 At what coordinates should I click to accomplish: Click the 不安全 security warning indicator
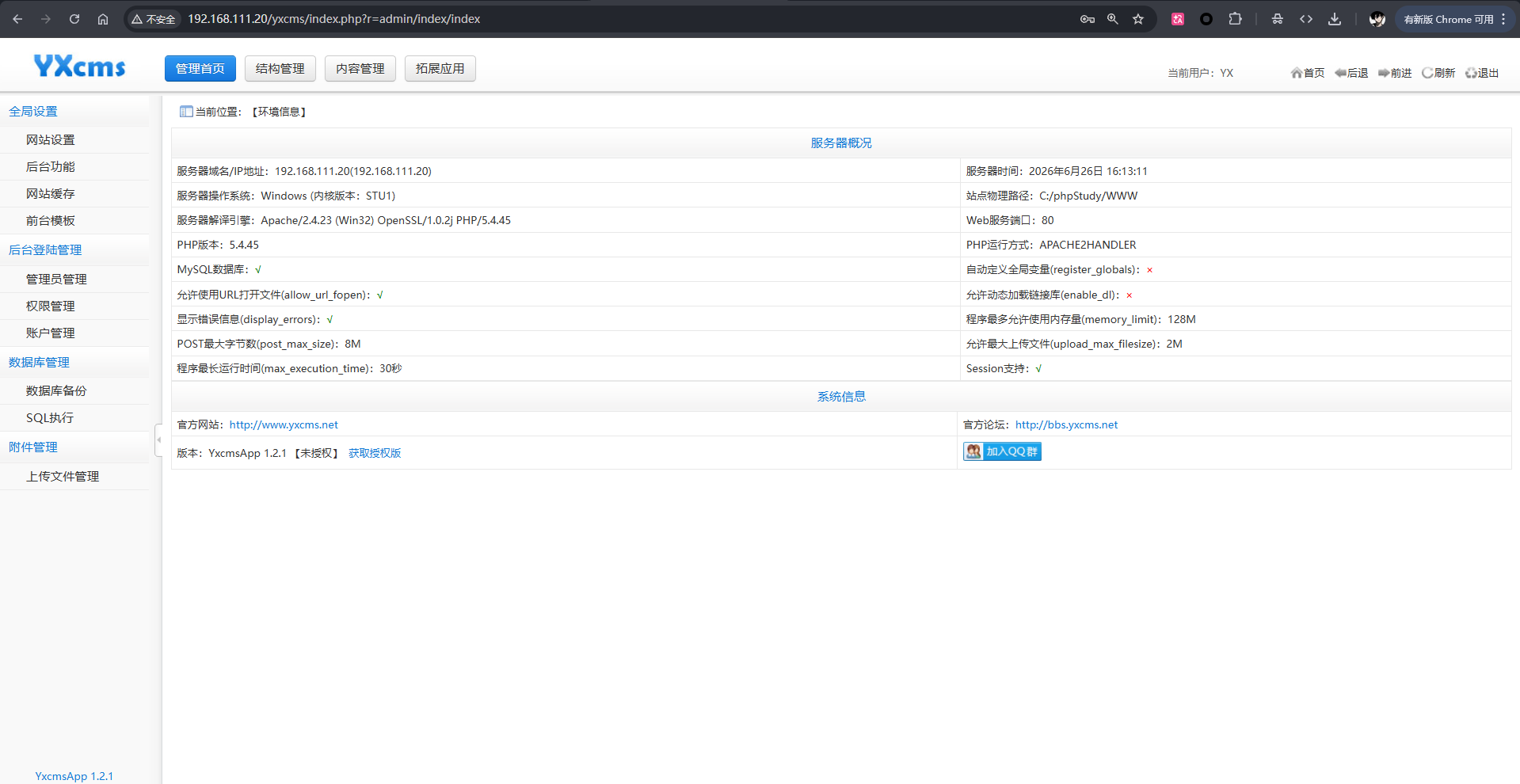click(154, 19)
